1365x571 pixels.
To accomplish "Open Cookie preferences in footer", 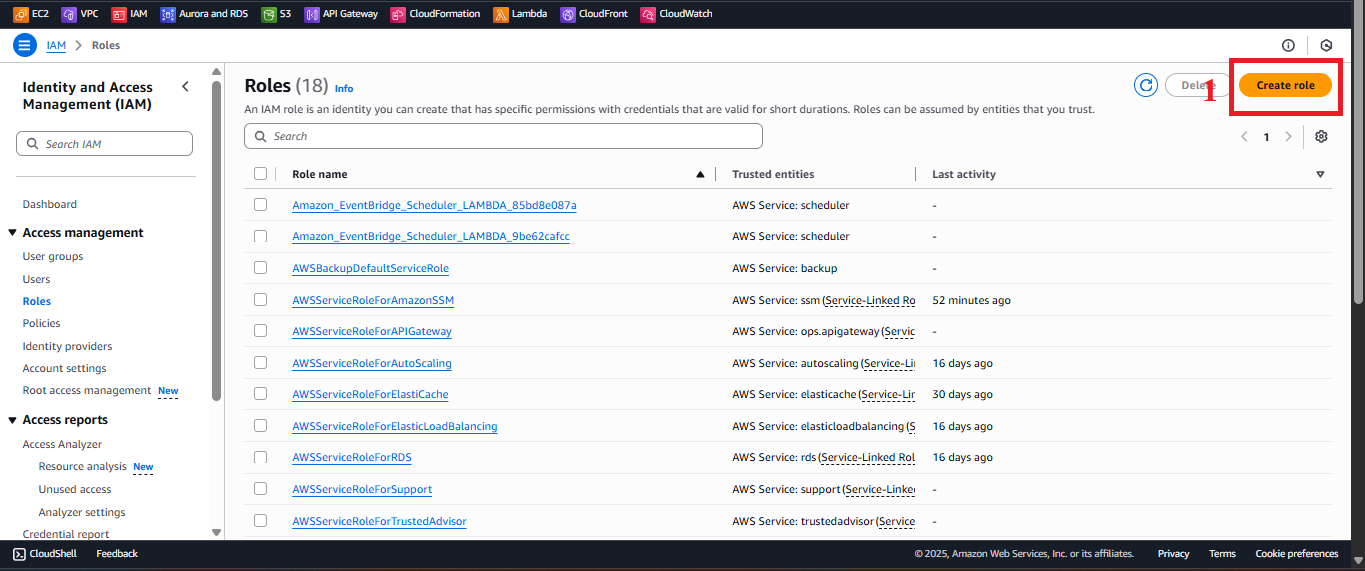I will tap(1297, 554).
